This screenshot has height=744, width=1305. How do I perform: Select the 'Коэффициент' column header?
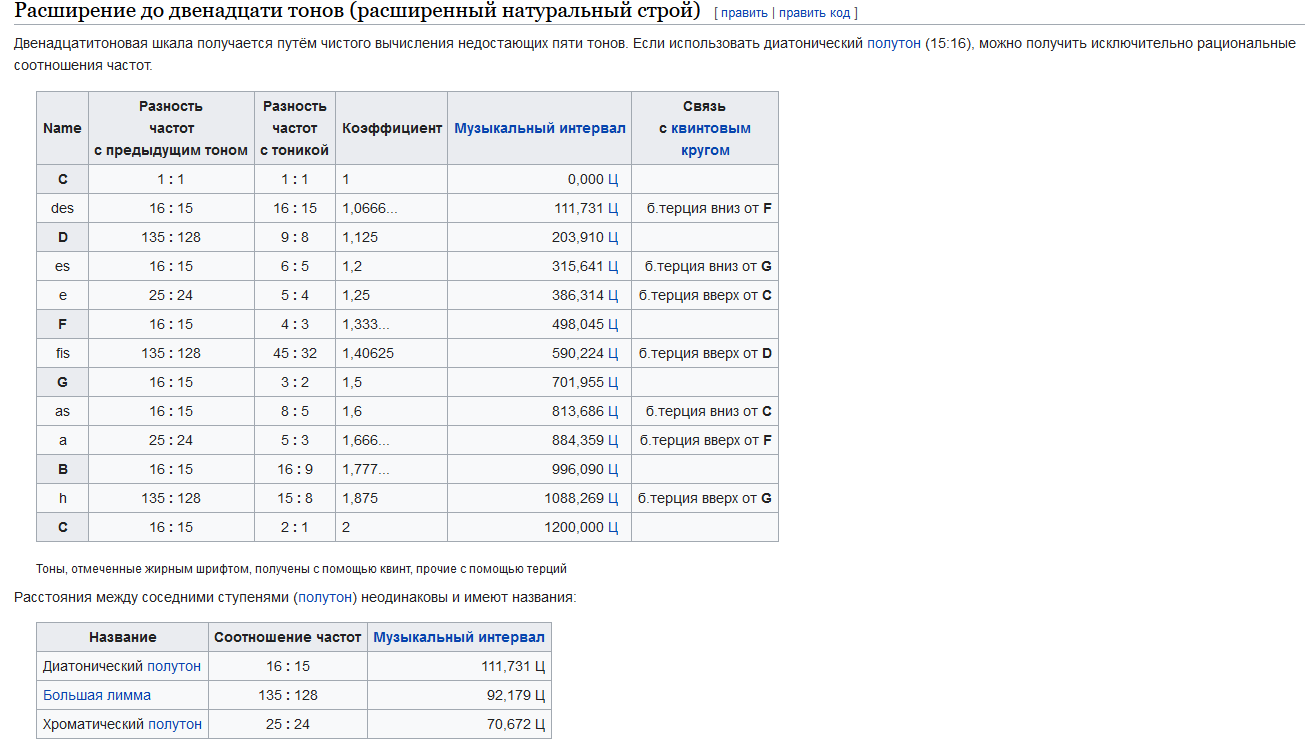392,128
